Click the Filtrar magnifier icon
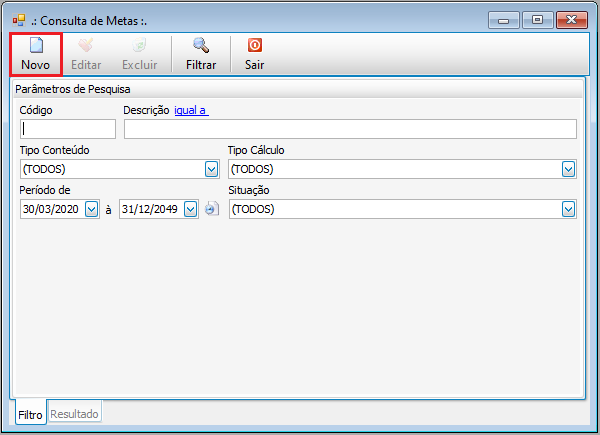The height and width of the screenshot is (435, 600). (201, 45)
